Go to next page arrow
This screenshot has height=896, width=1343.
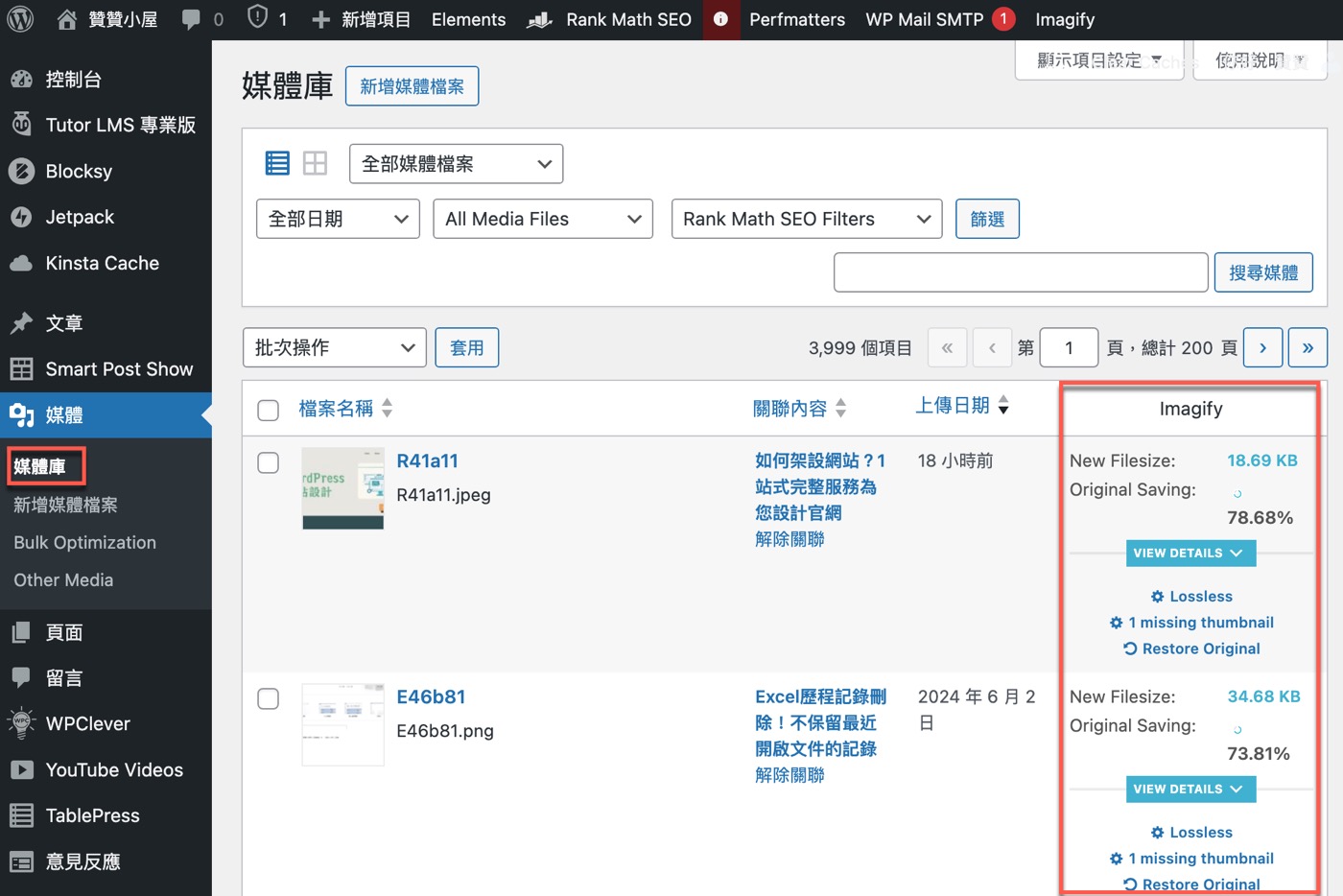(x=1262, y=347)
